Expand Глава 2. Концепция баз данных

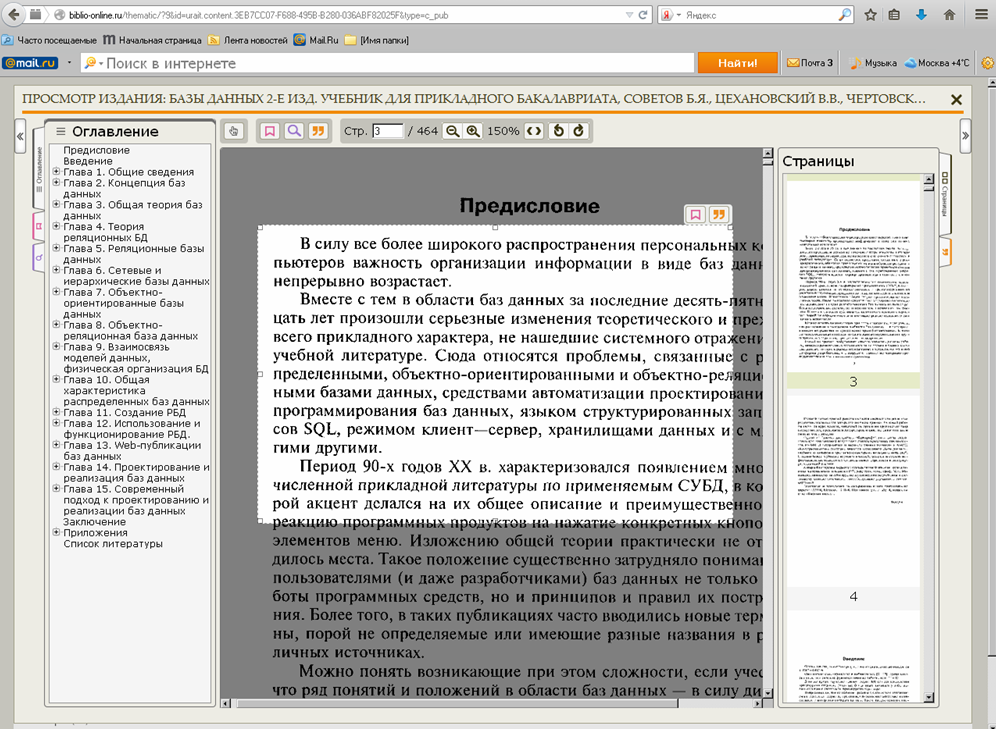point(57,182)
